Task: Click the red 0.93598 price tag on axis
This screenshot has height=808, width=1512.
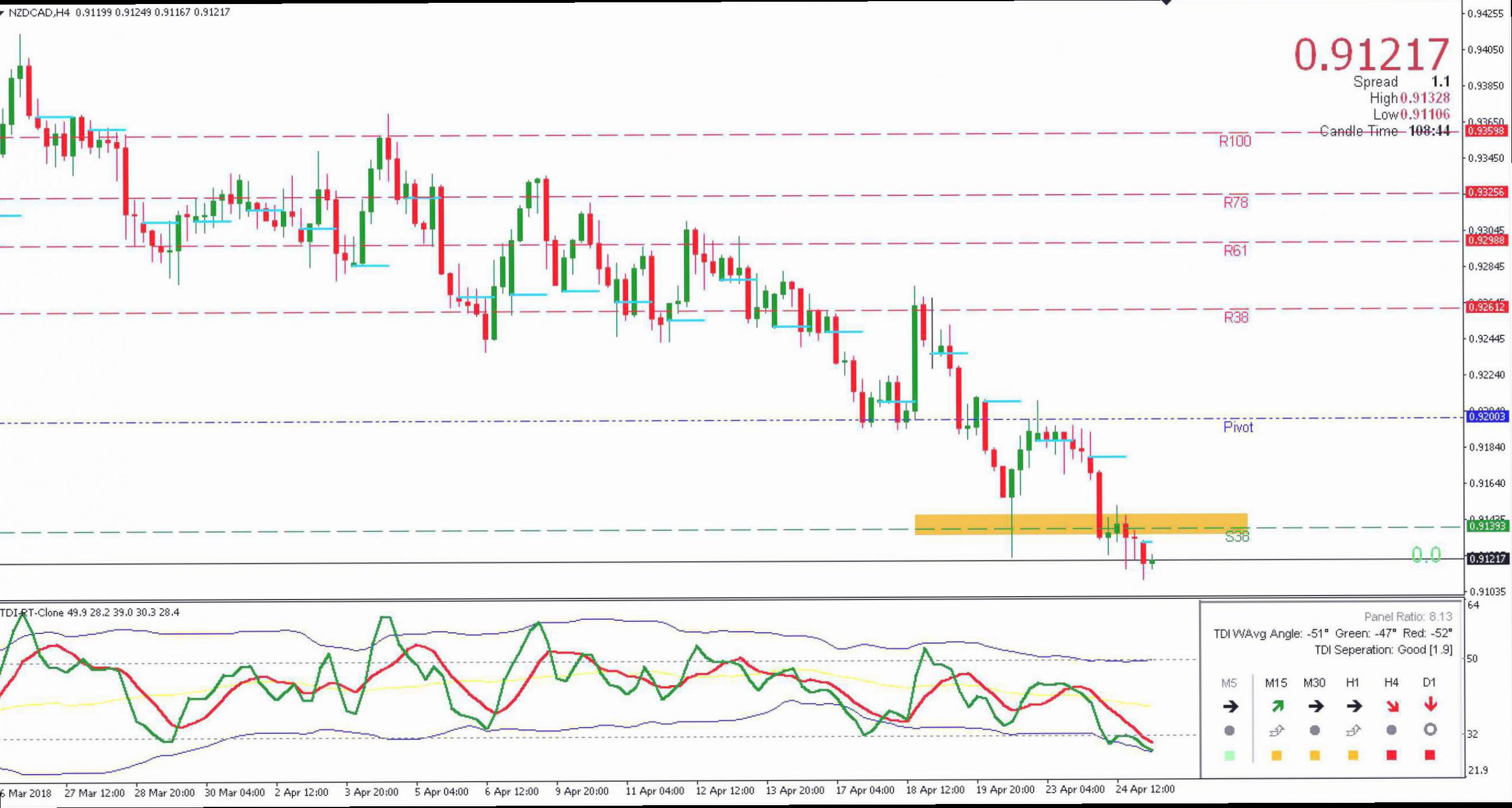Action: 1487,130
